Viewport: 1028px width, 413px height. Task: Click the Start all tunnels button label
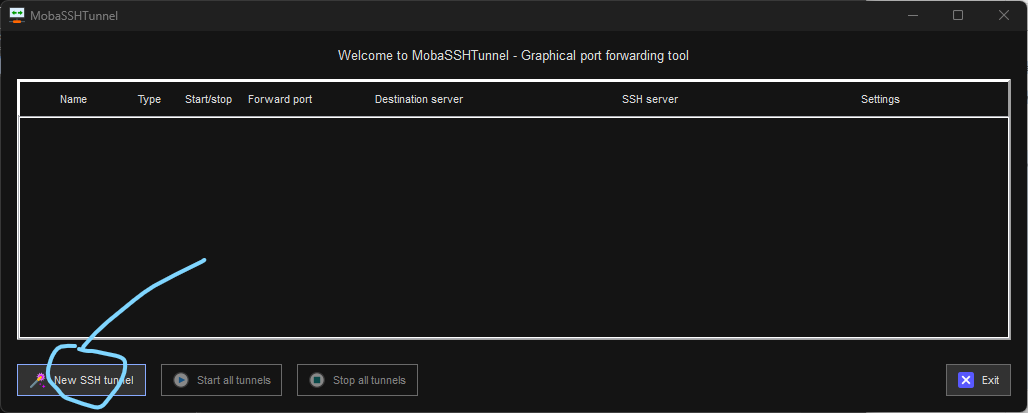[x=233, y=380]
